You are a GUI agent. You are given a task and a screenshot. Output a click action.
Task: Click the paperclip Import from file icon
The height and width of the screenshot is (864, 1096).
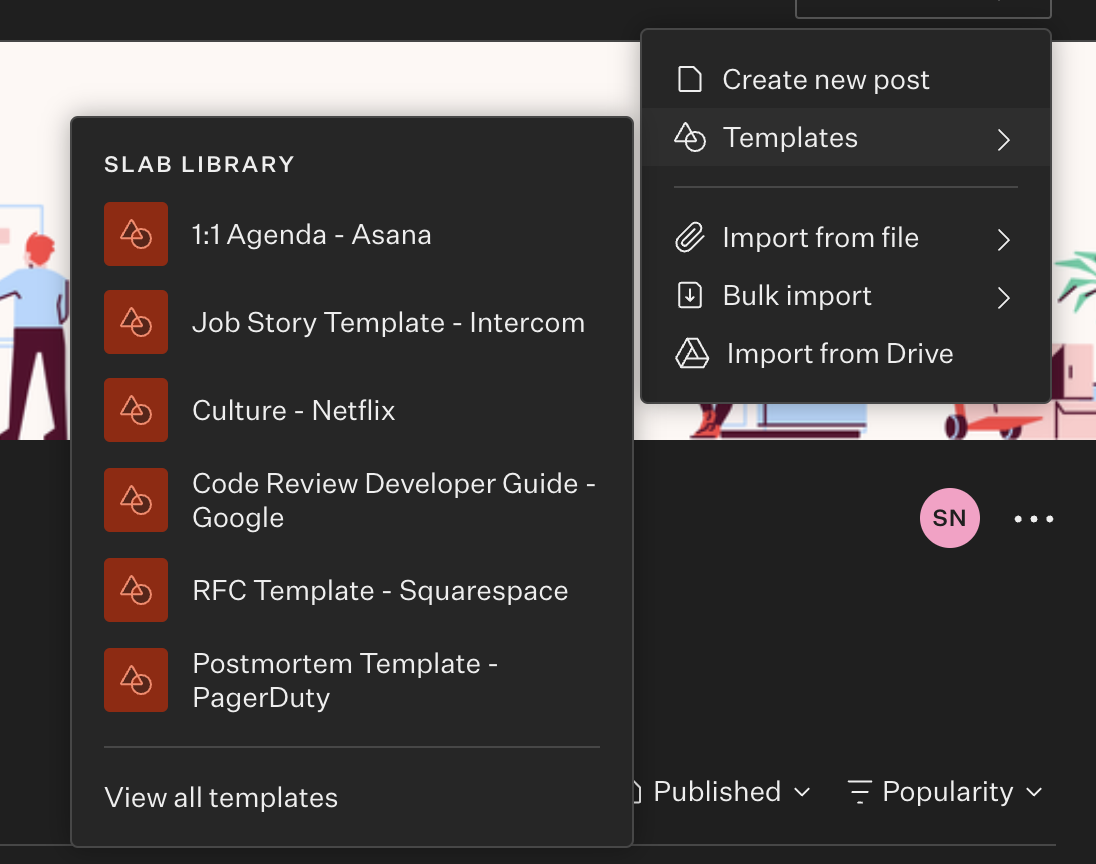pyautogui.click(x=690, y=238)
